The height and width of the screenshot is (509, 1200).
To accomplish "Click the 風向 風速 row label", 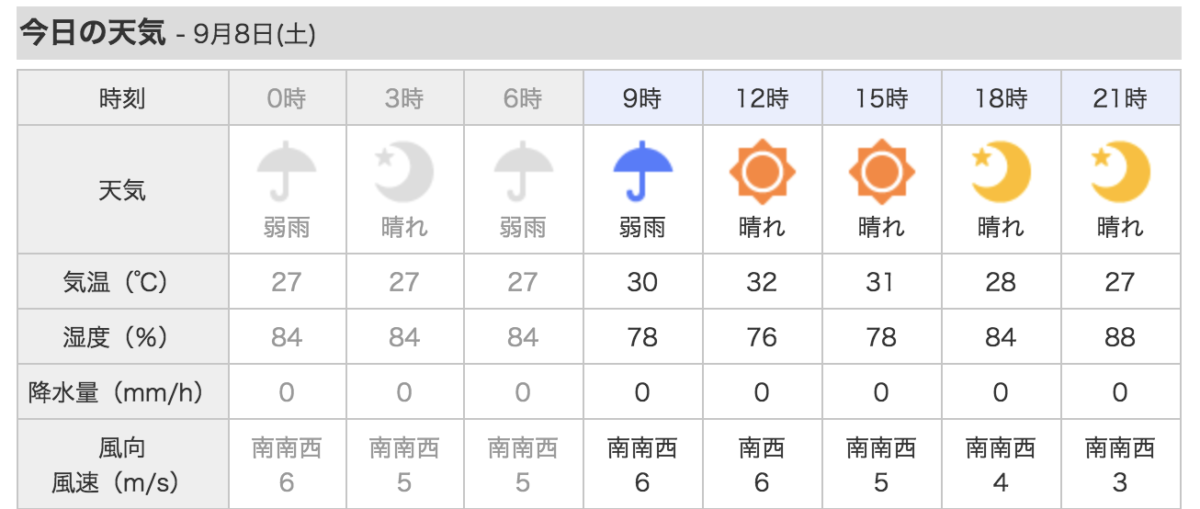I will [123, 465].
